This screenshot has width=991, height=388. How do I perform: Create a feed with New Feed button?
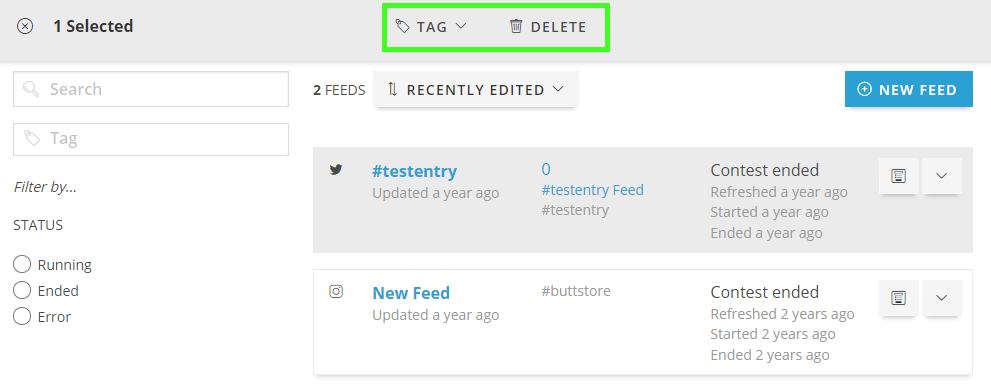[x=908, y=89]
